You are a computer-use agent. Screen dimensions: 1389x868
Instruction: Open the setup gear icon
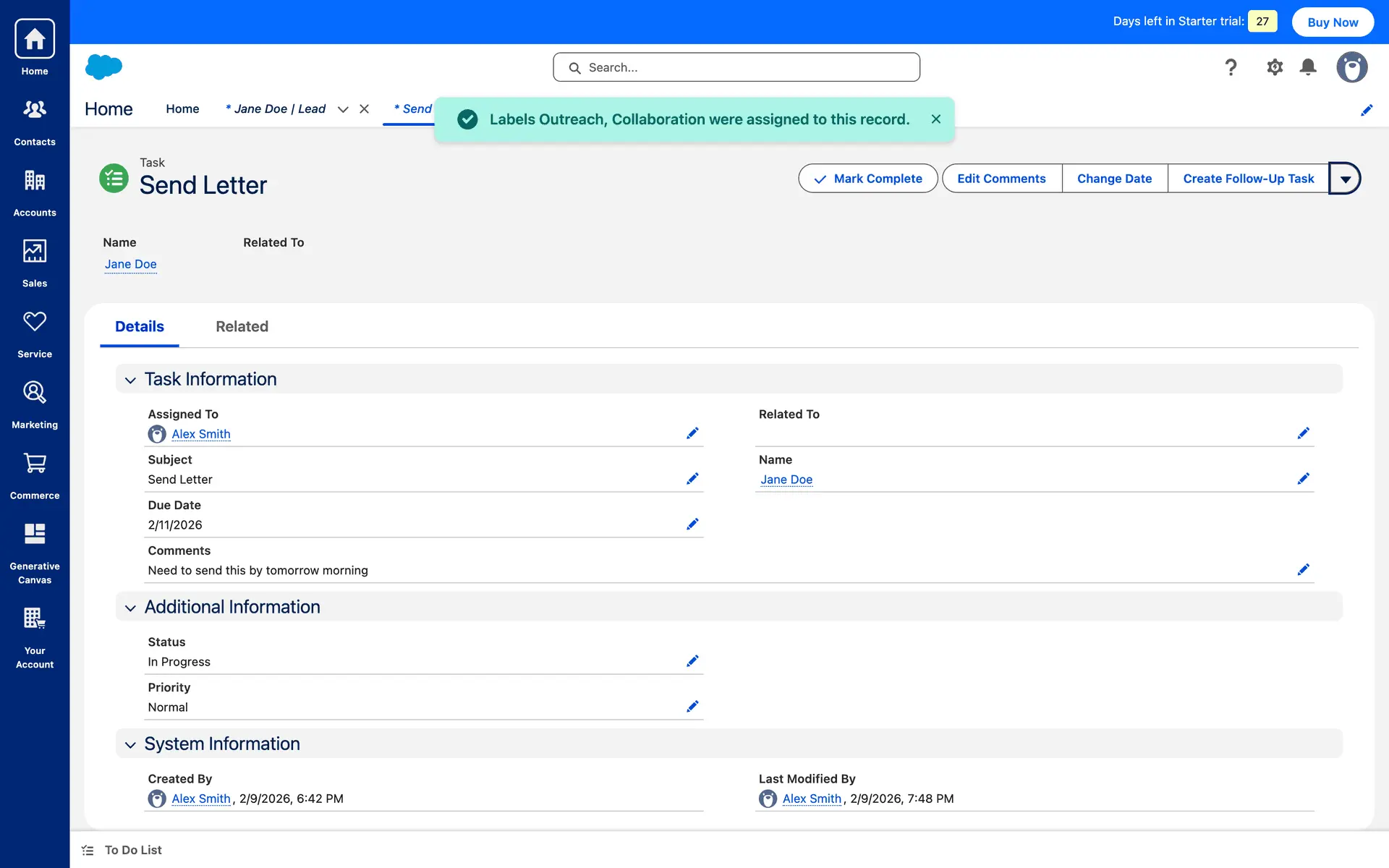(x=1274, y=67)
